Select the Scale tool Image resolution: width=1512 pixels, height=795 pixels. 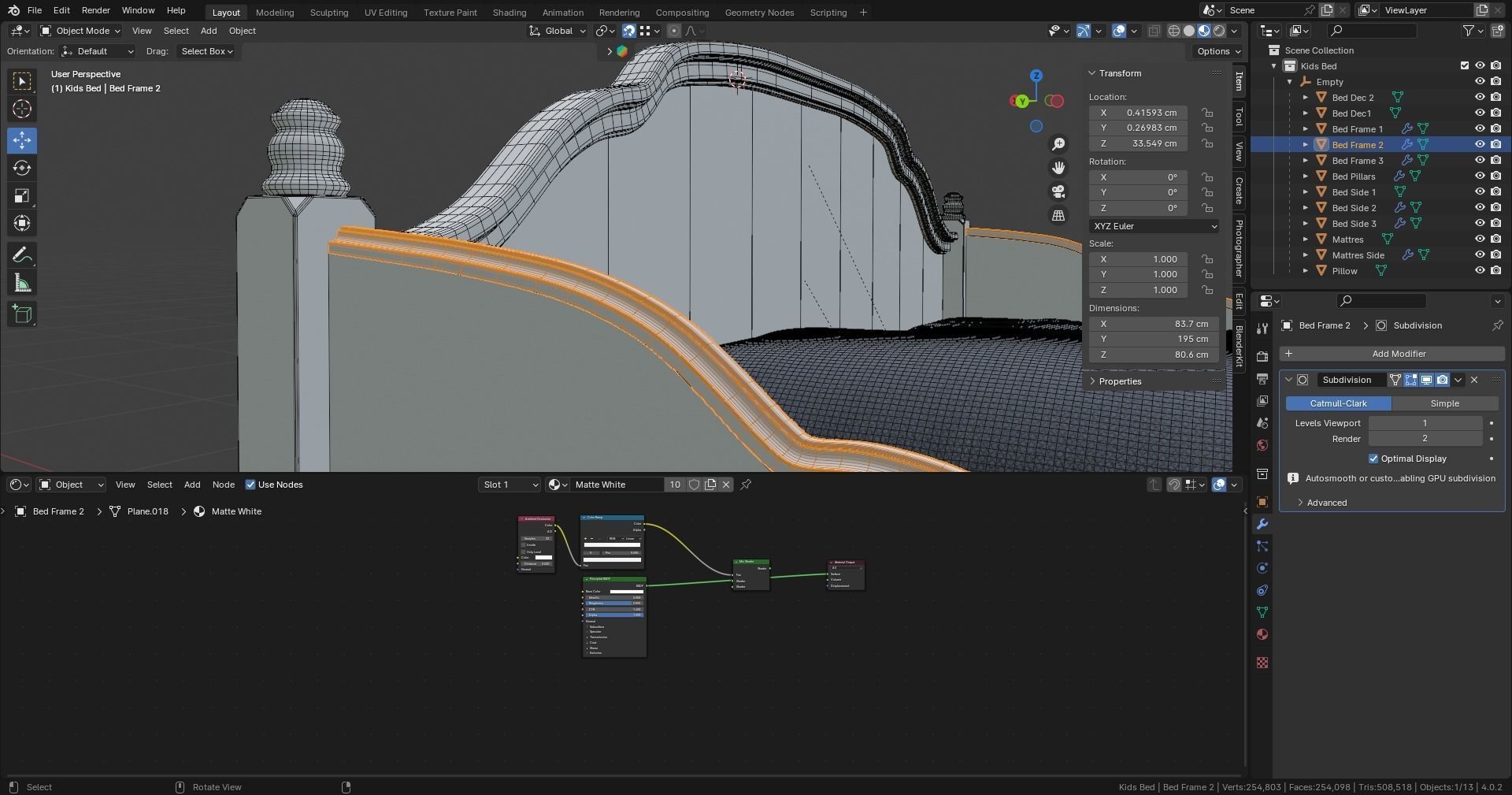(x=22, y=196)
